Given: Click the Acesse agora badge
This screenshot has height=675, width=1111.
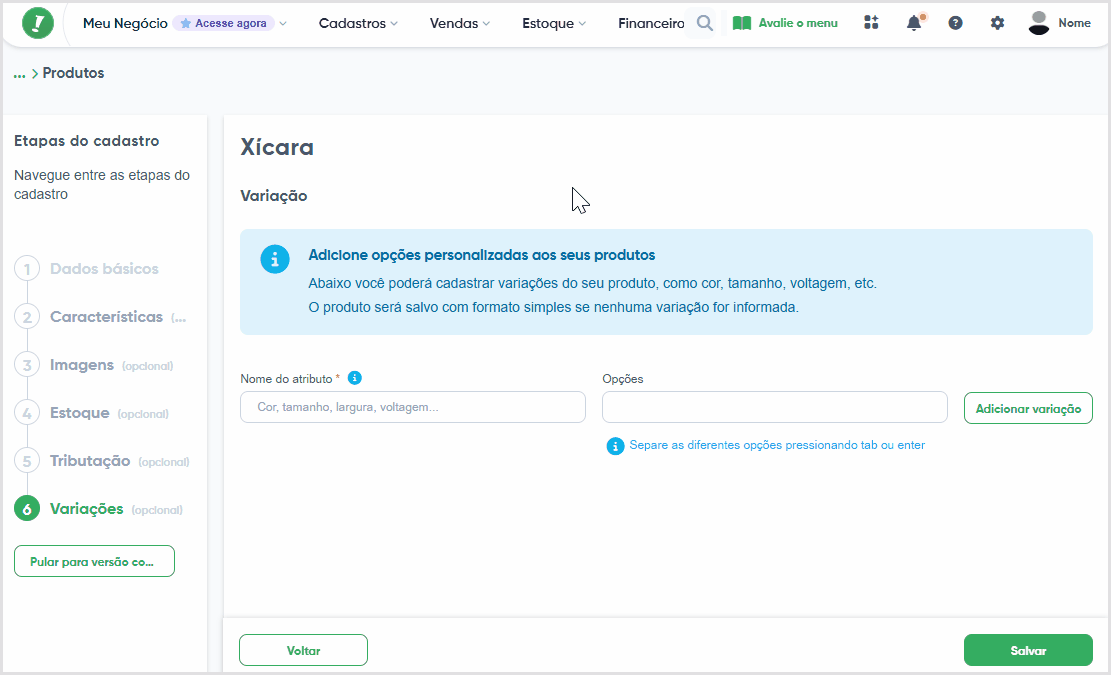Looking at the screenshot, I should (224, 23).
